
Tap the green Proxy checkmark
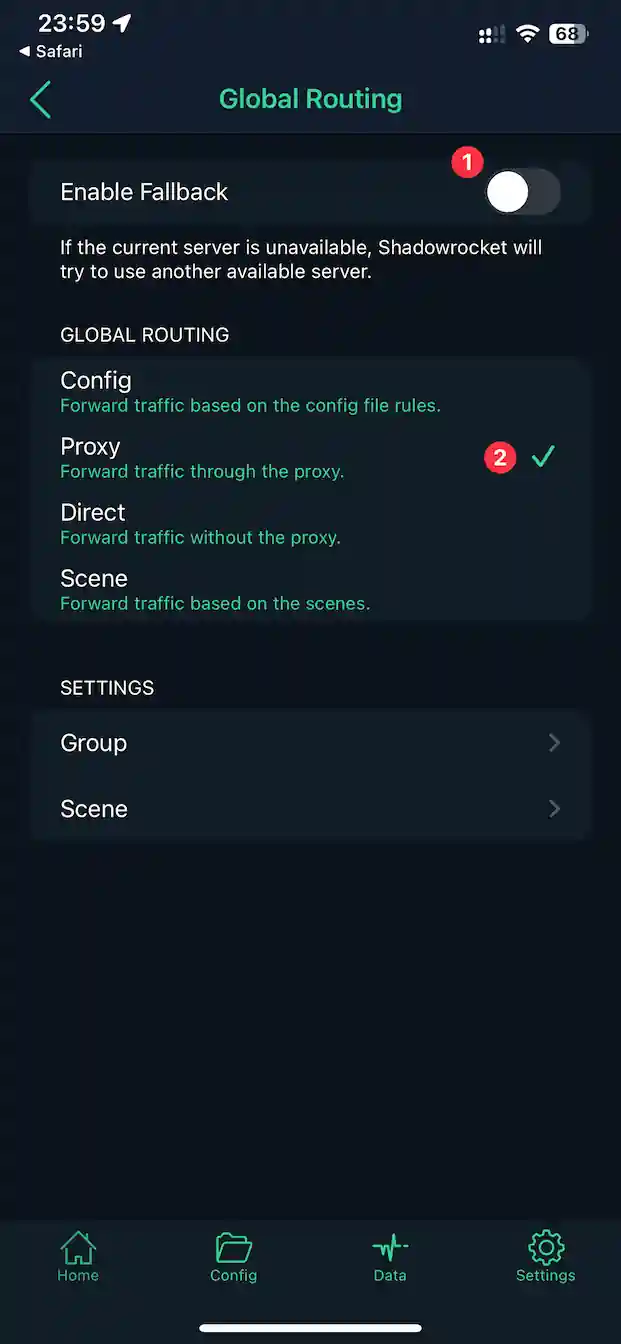coord(543,457)
